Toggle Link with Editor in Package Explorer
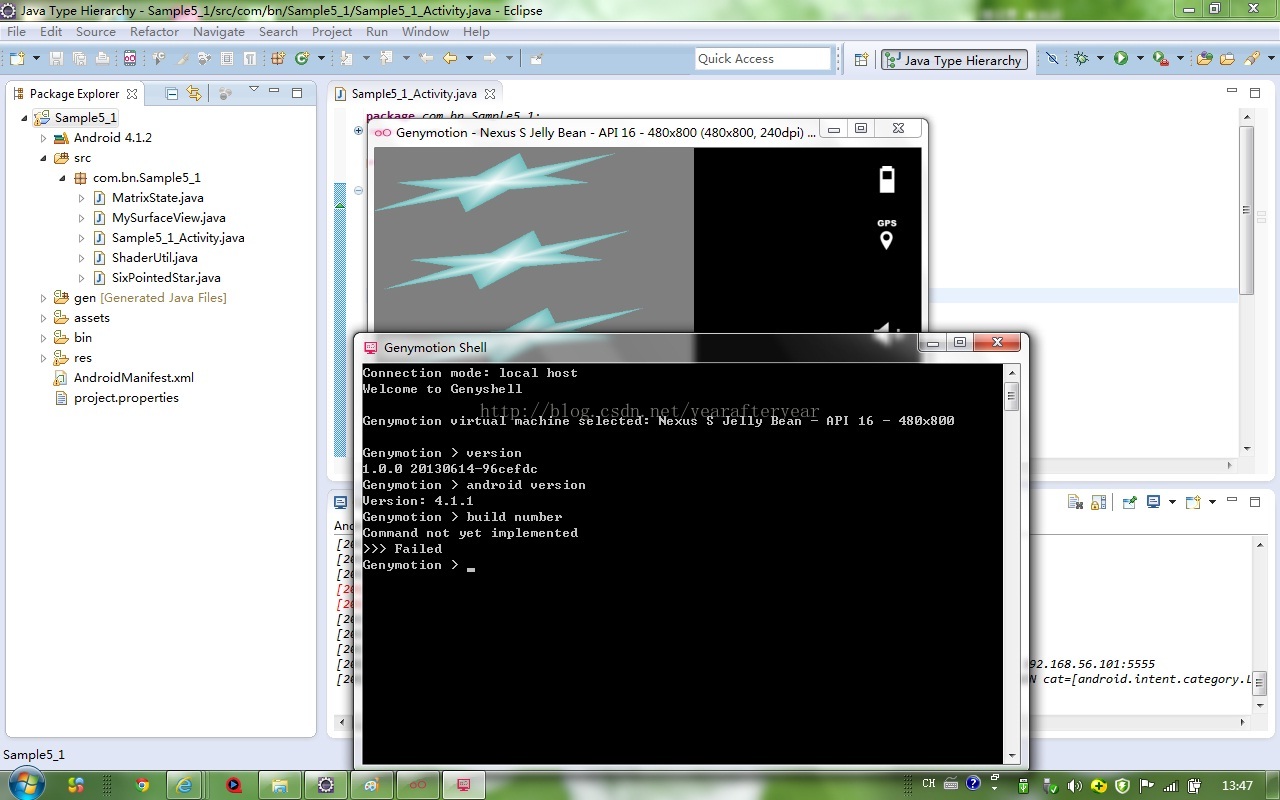The width and height of the screenshot is (1280, 800). (x=194, y=93)
